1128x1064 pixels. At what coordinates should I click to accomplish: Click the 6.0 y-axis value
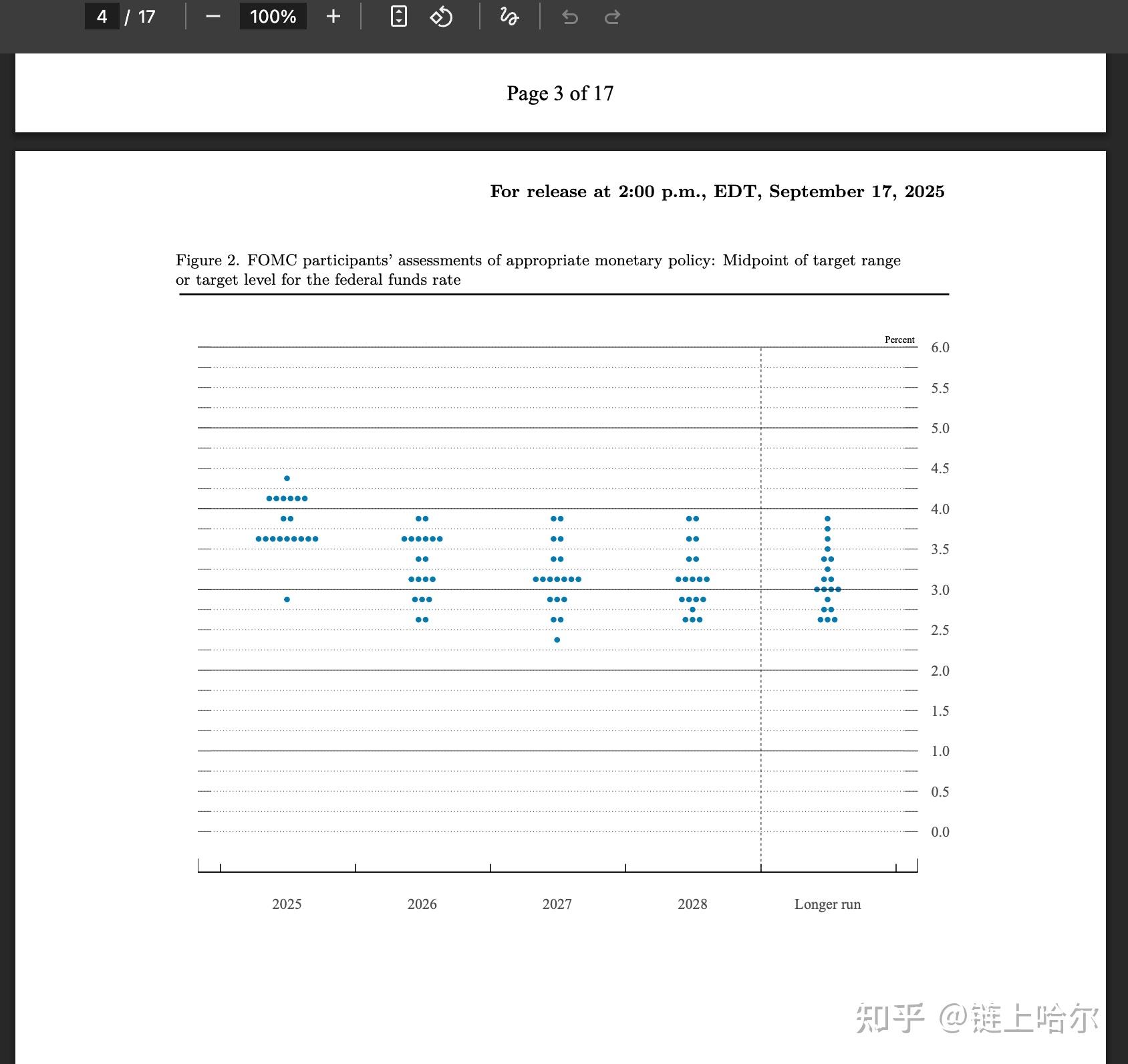(940, 348)
